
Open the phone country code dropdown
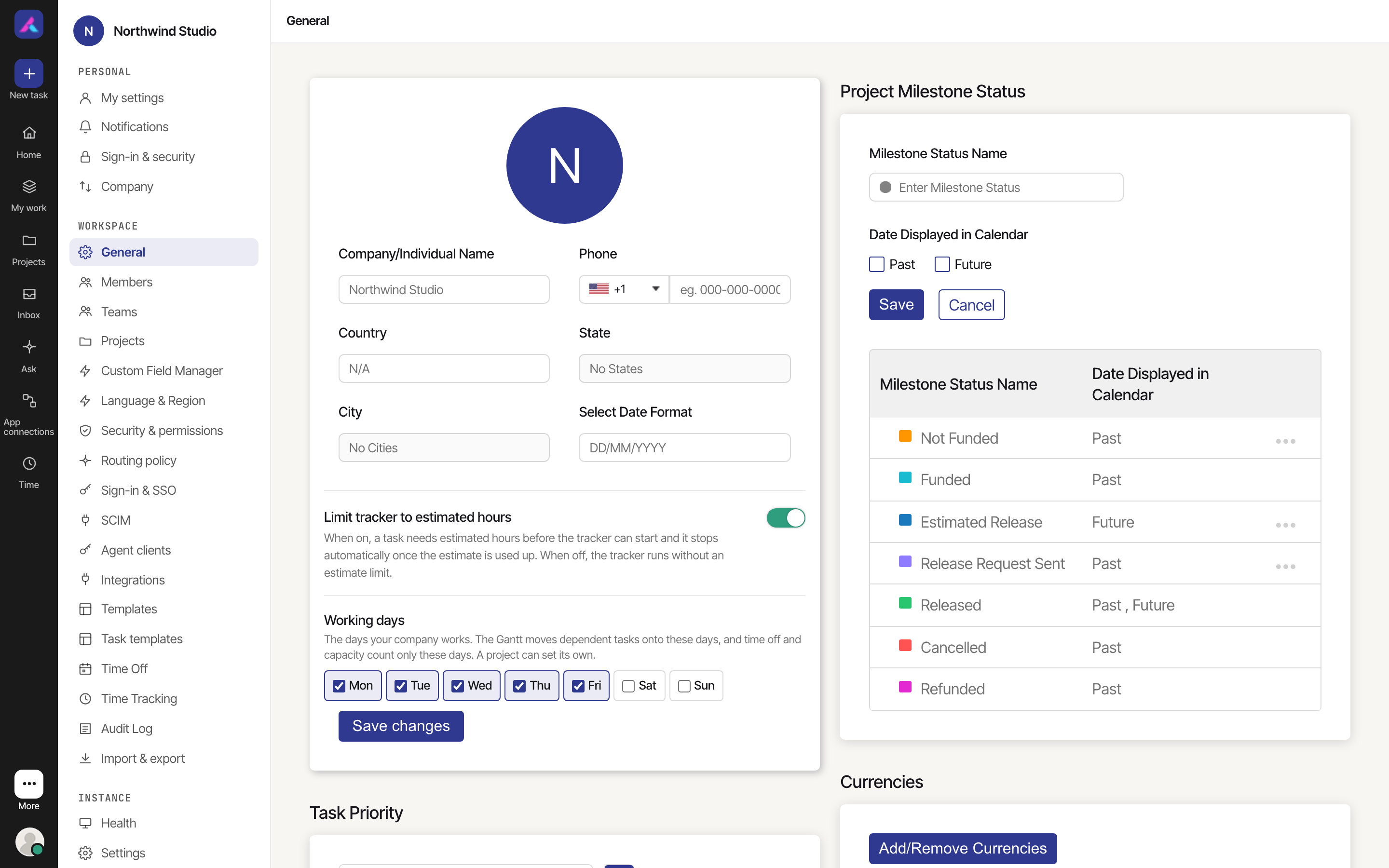(624, 289)
